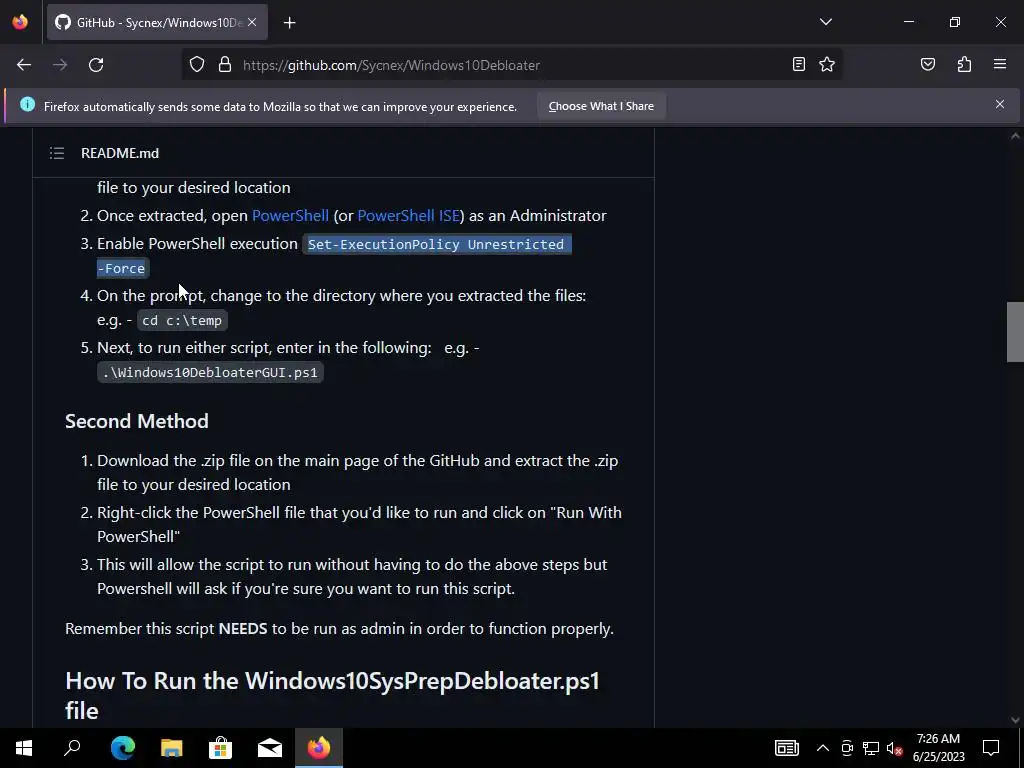Click the scrollbar up arrow
1024x768 pixels.
(x=1015, y=136)
